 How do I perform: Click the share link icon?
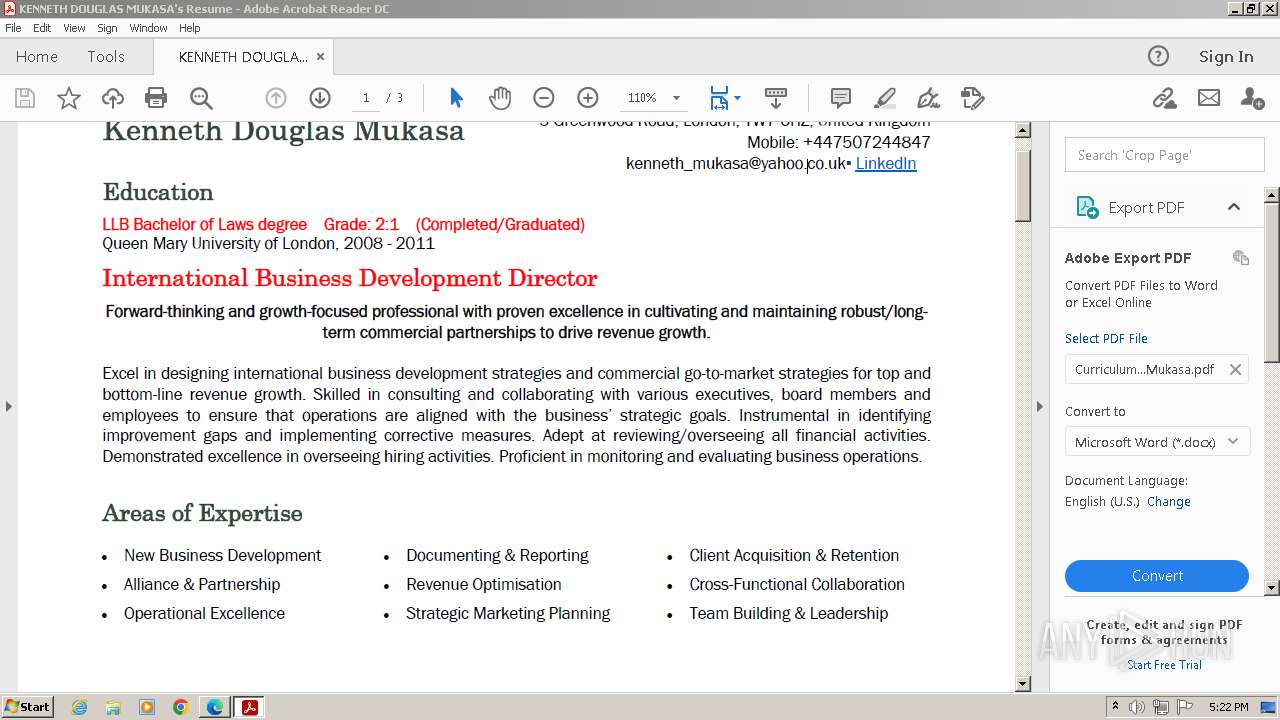(1164, 98)
